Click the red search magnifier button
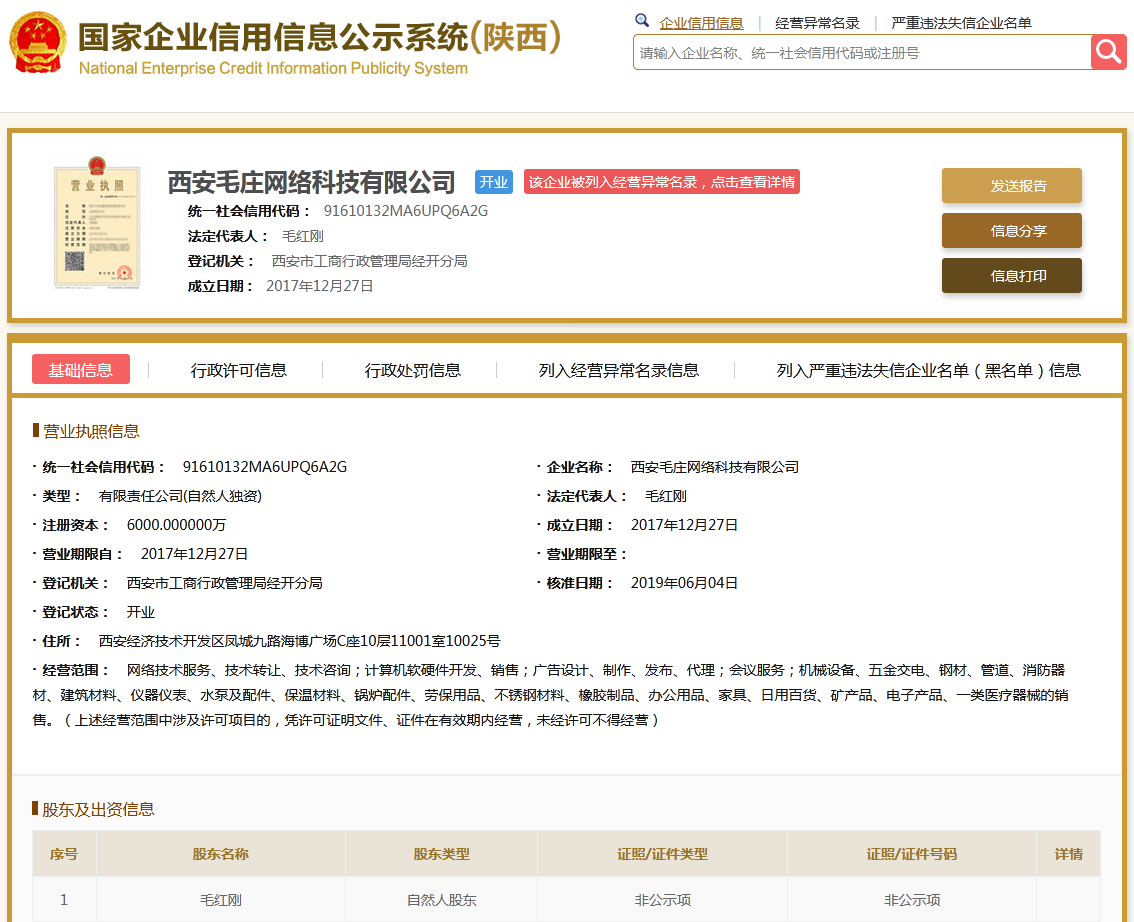 1108,52
